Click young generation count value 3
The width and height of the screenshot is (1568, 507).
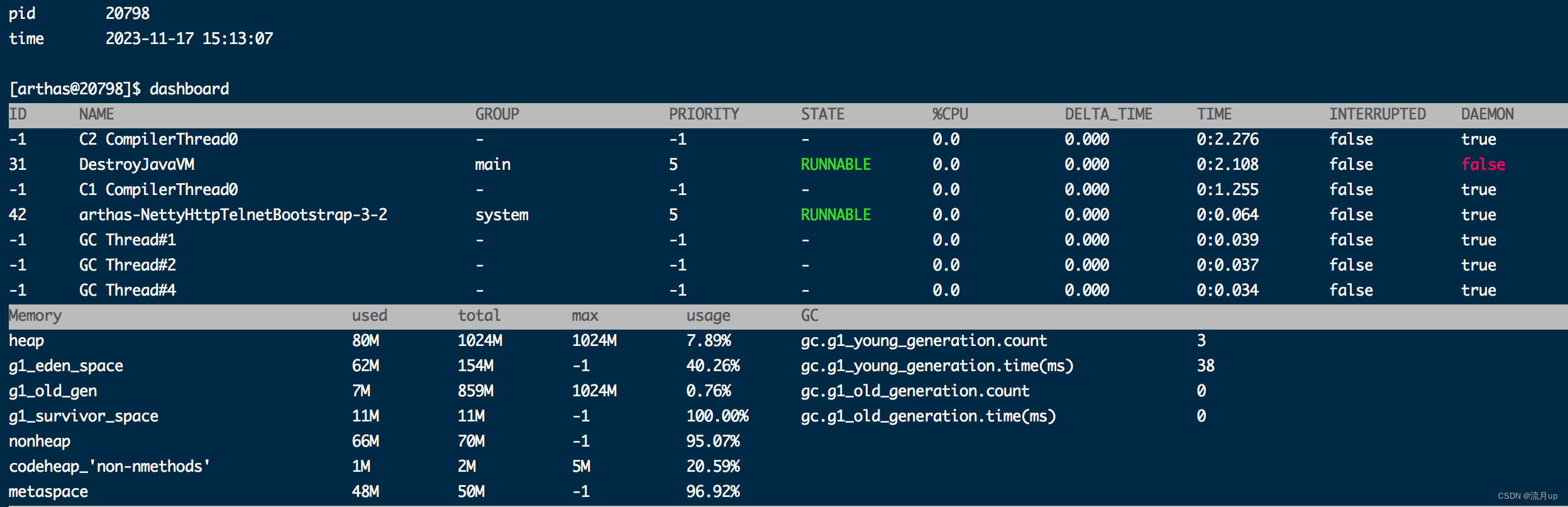[1201, 340]
